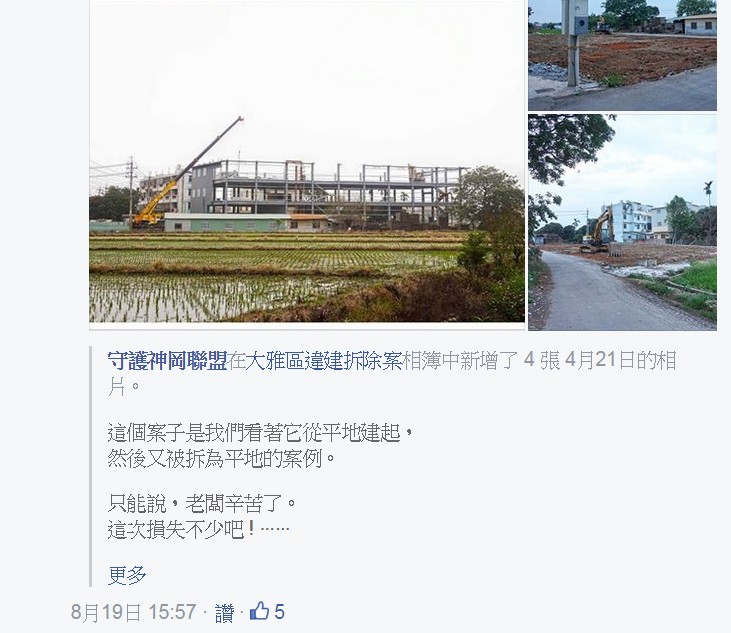731x633 pixels.
Task: Click the steel frame building in photo
Action: (x=326, y=191)
